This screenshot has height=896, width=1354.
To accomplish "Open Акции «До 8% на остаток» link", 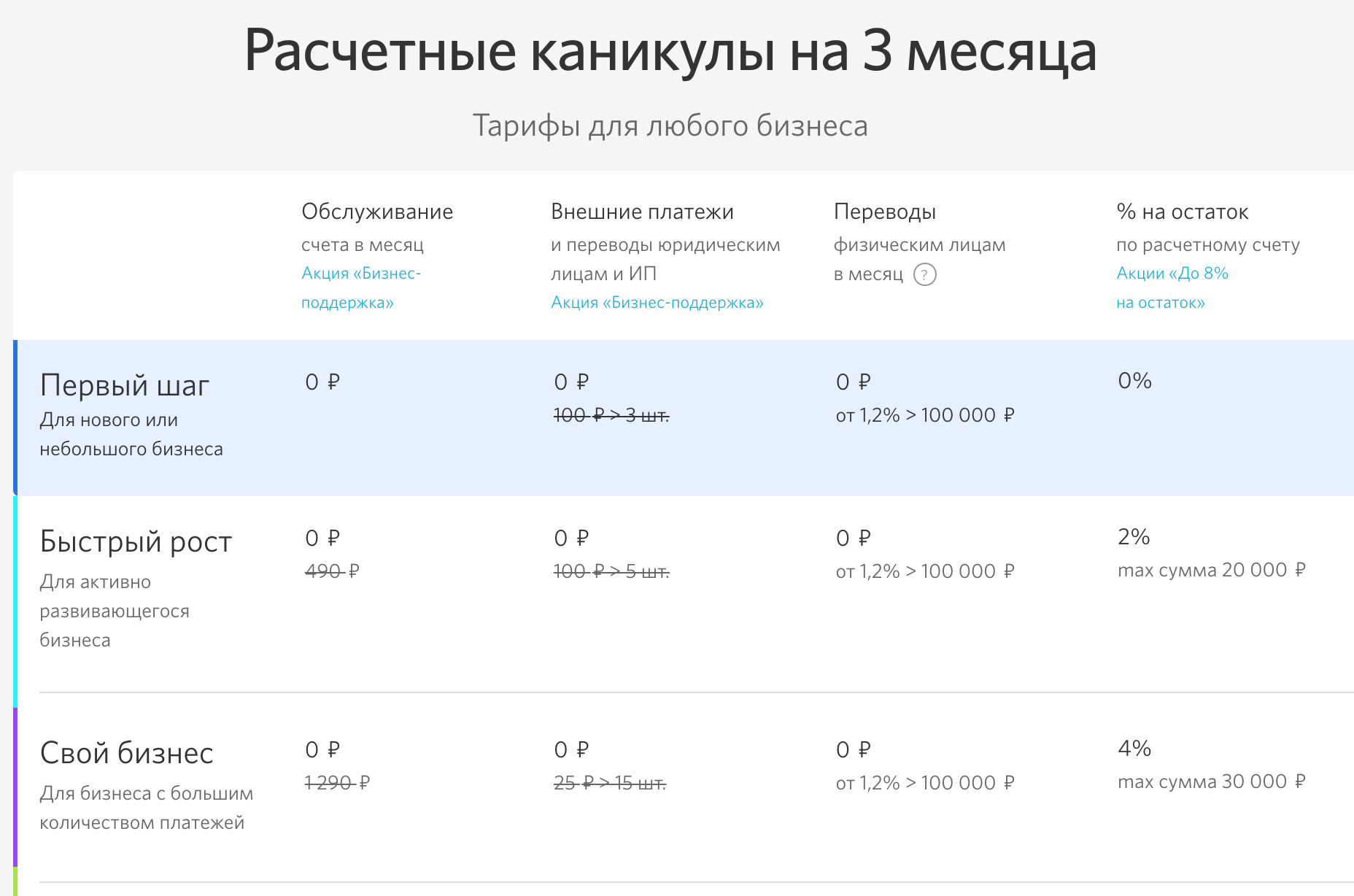I will point(1172,287).
